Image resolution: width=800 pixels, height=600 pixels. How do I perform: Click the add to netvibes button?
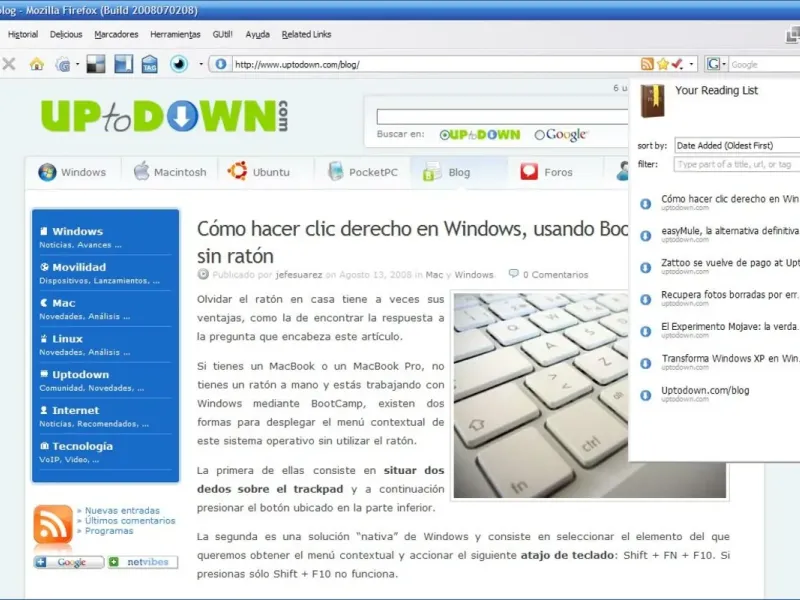[x=142, y=562]
